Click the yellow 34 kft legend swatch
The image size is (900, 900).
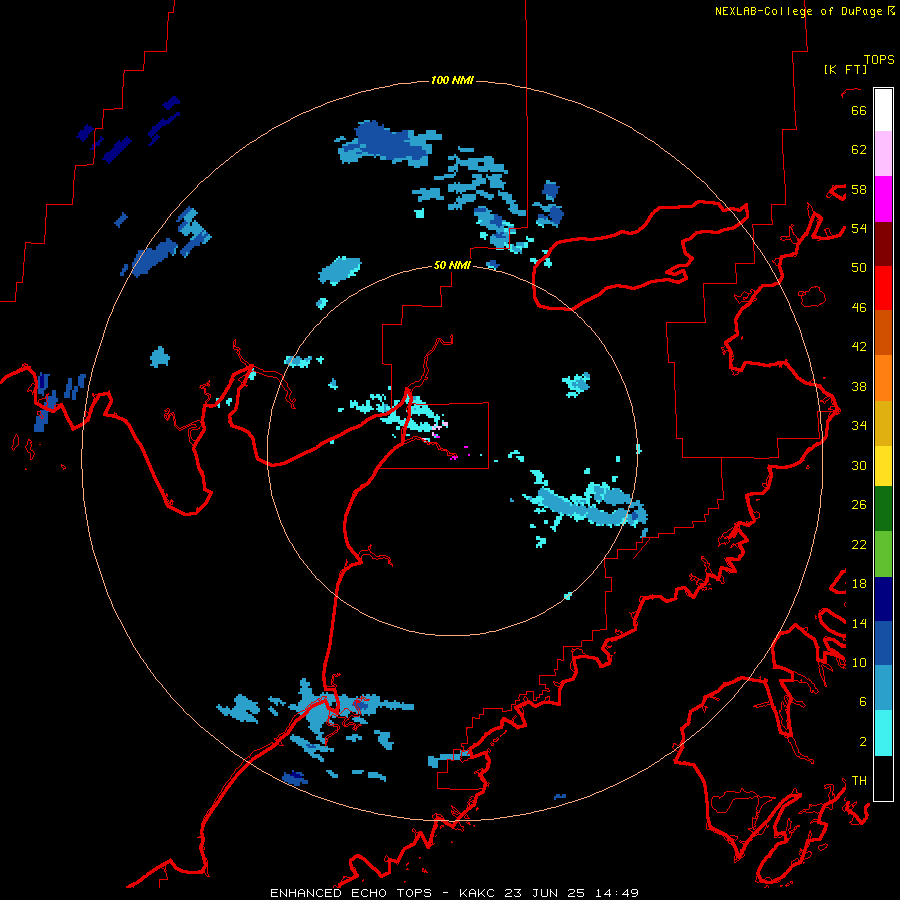click(x=883, y=466)
